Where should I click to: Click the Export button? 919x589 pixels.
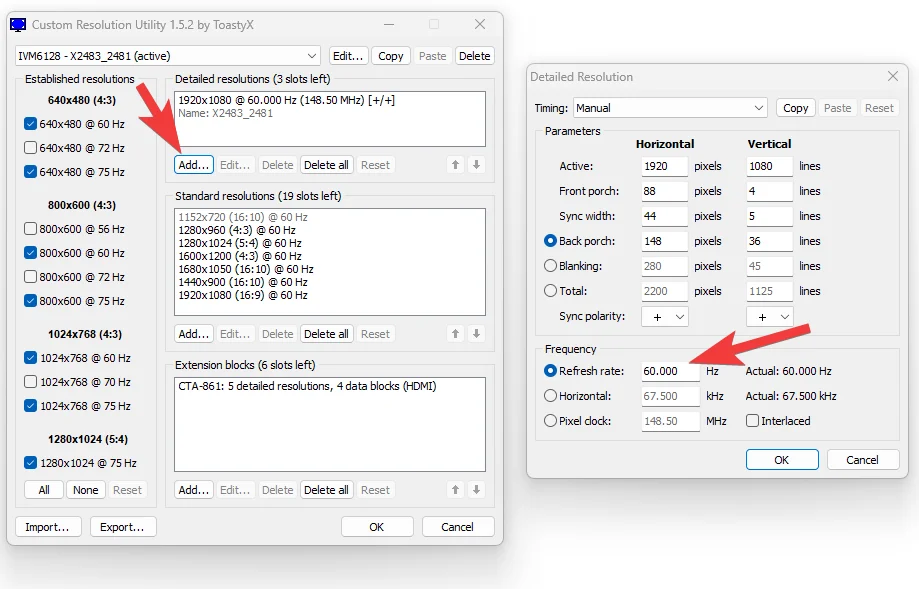click(x=123, y=526)
